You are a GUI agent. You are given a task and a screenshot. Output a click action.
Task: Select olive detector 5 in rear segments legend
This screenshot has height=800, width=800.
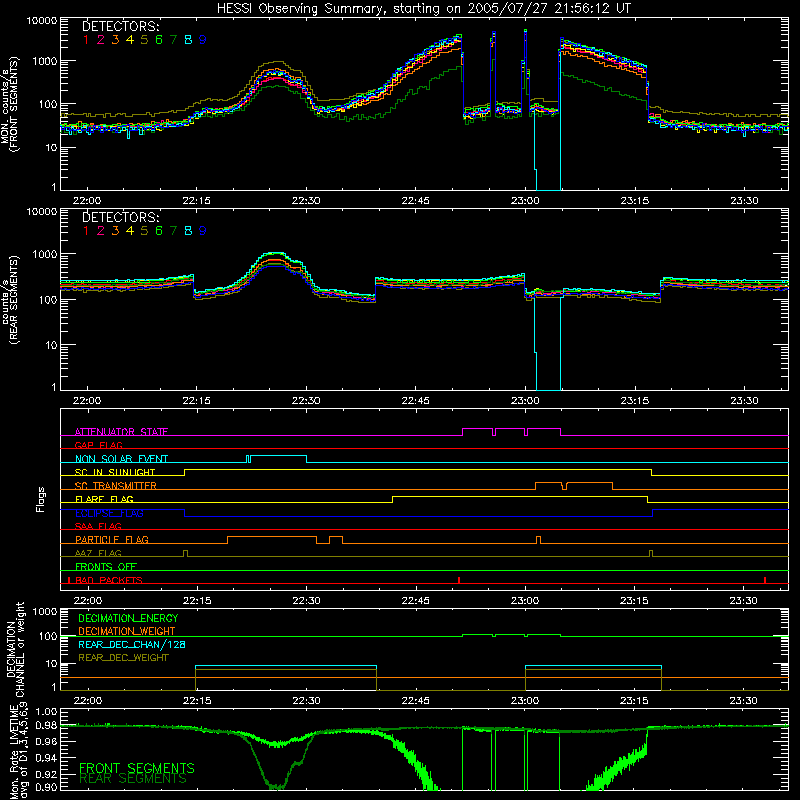click(x=144, y=231)
